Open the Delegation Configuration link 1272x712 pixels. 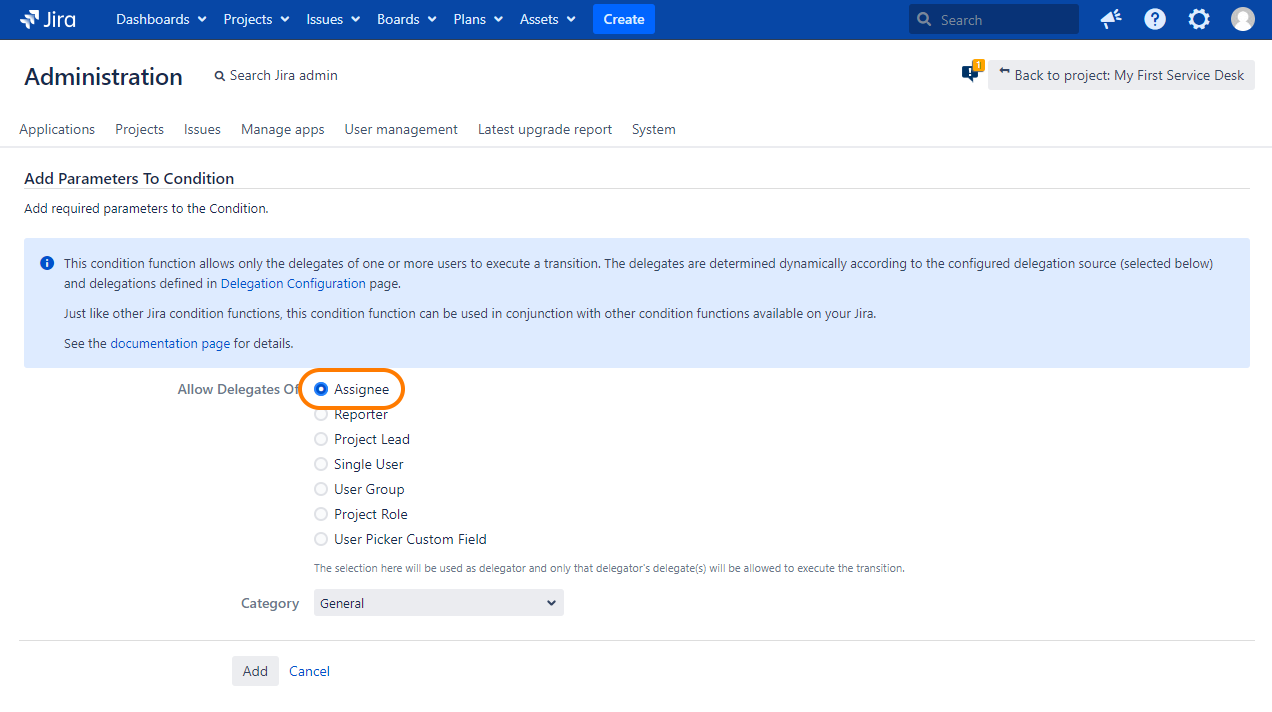click(x=293, y=283)
